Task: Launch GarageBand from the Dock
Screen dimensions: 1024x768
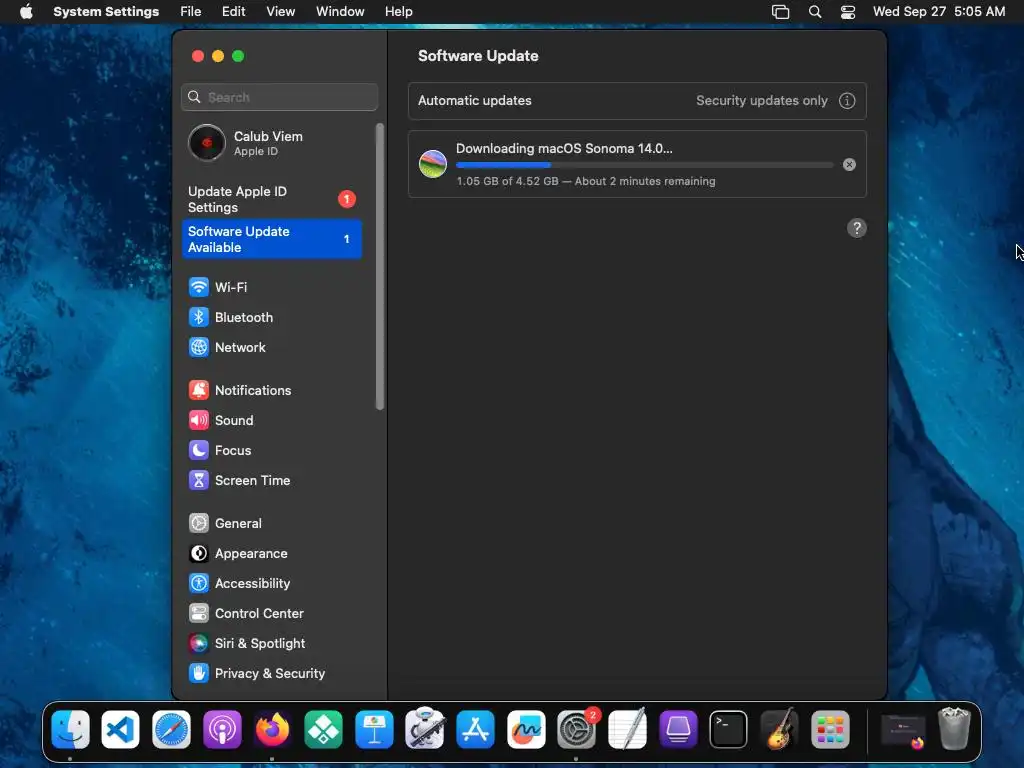Action: (779, 728)
